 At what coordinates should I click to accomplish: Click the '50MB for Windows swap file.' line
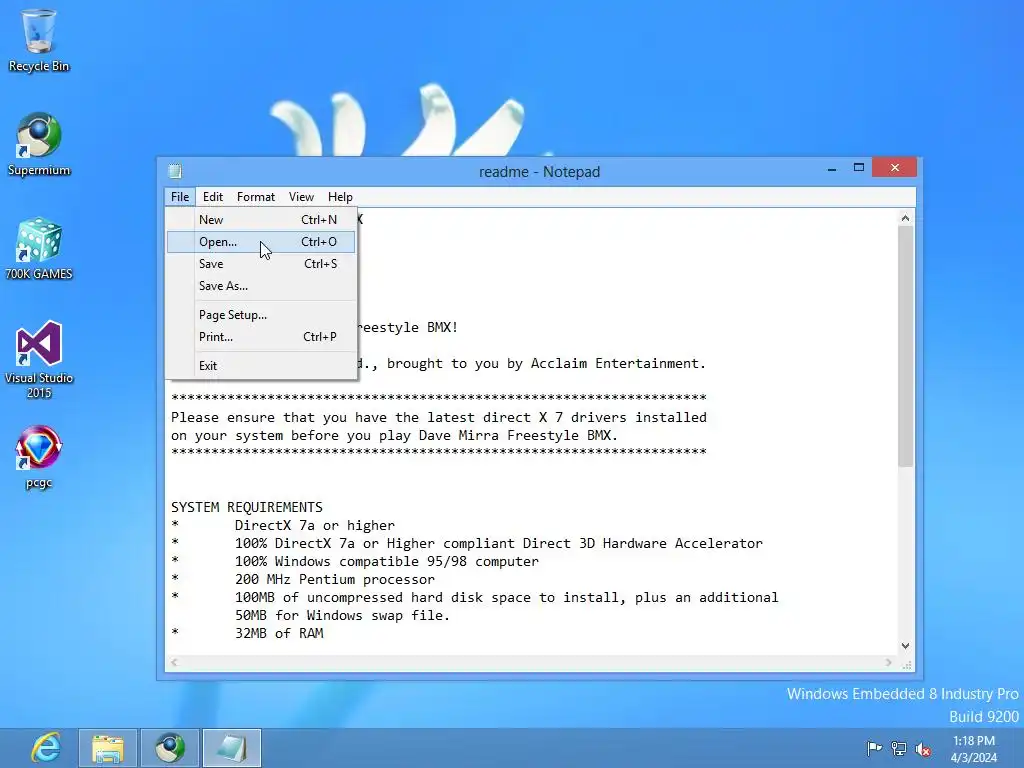(x=342, y=615)
